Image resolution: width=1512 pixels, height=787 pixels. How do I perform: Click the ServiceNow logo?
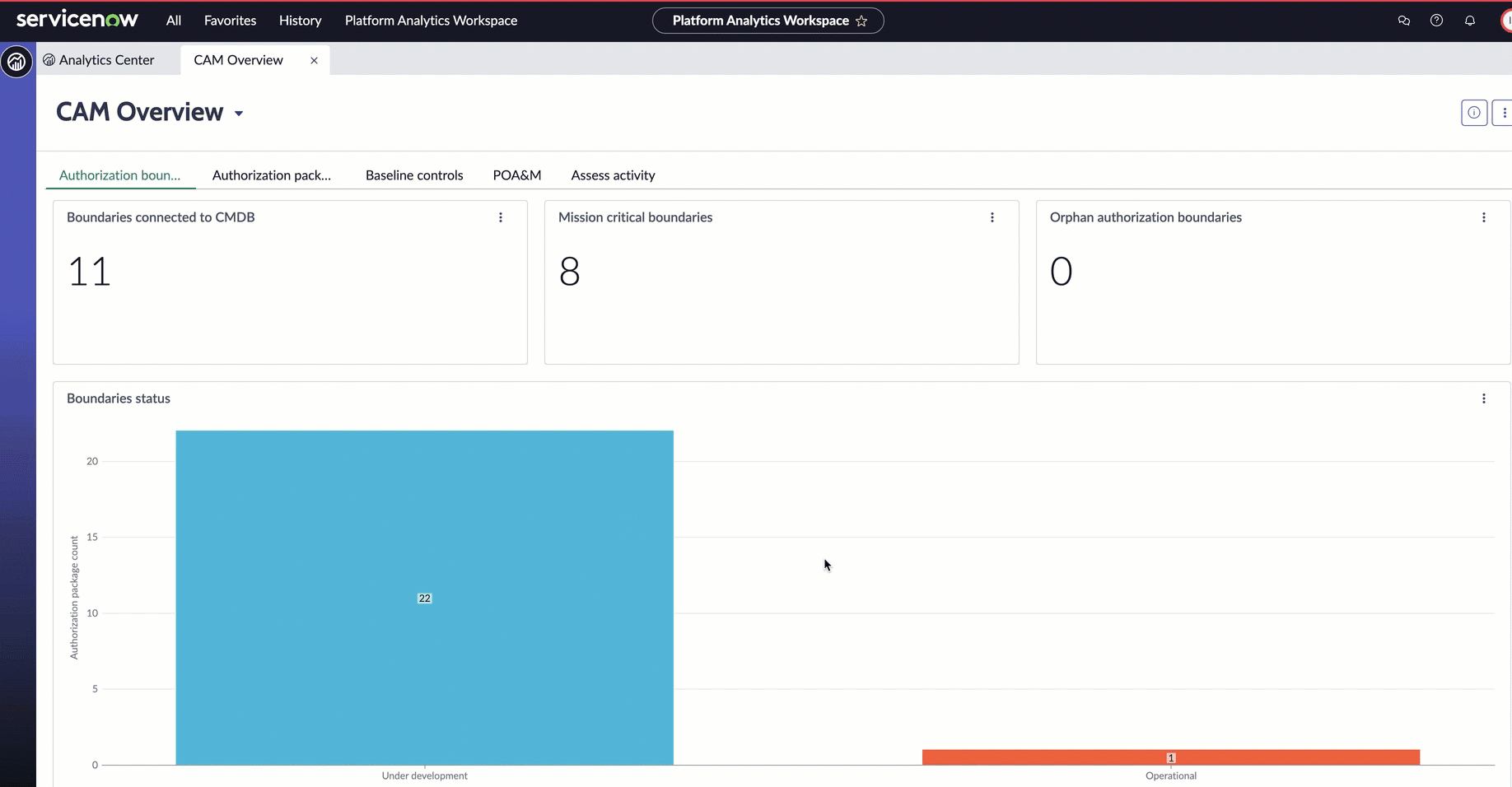click(x=77, y=20)
